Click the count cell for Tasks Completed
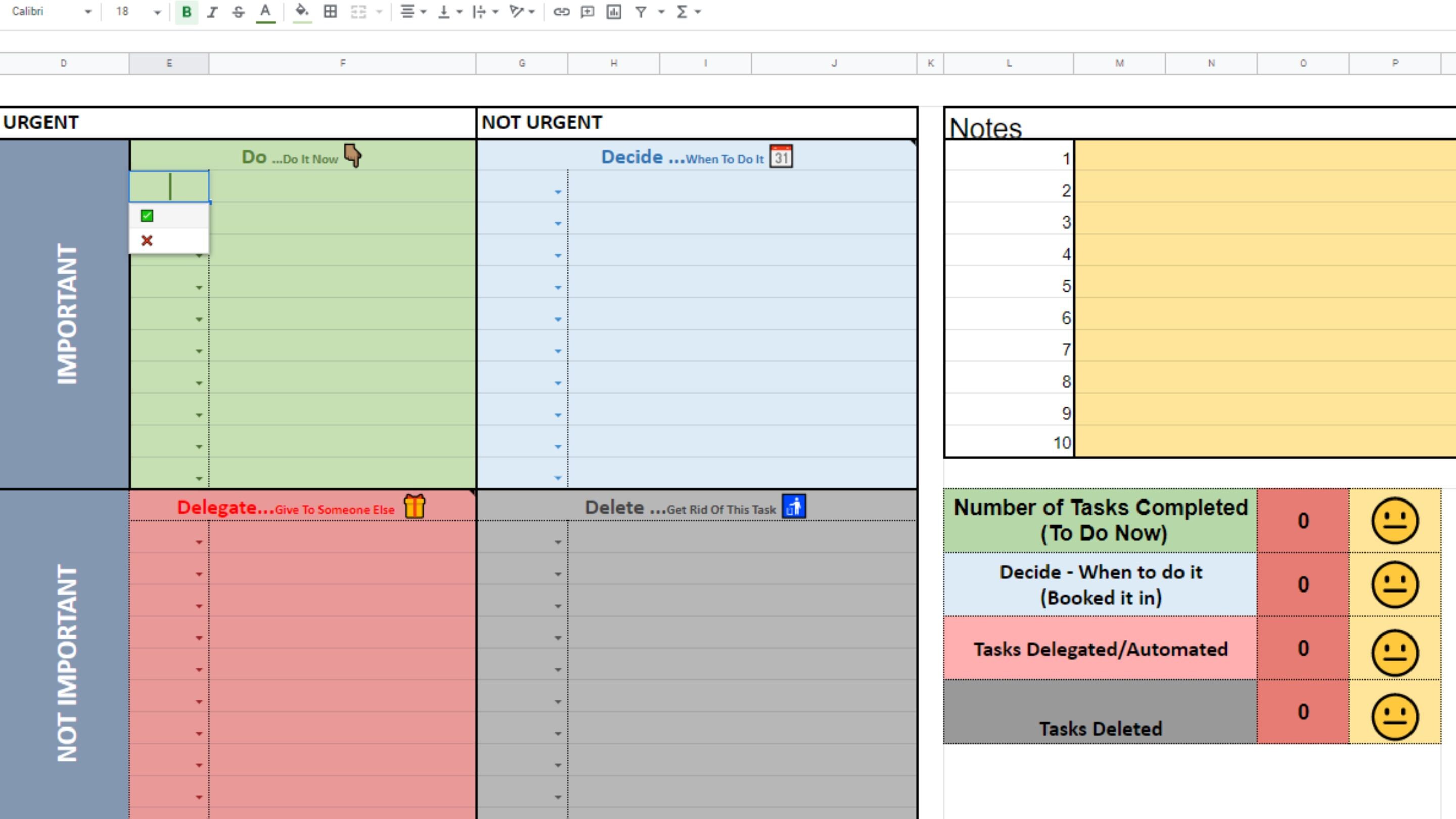 pos(1303,521)
